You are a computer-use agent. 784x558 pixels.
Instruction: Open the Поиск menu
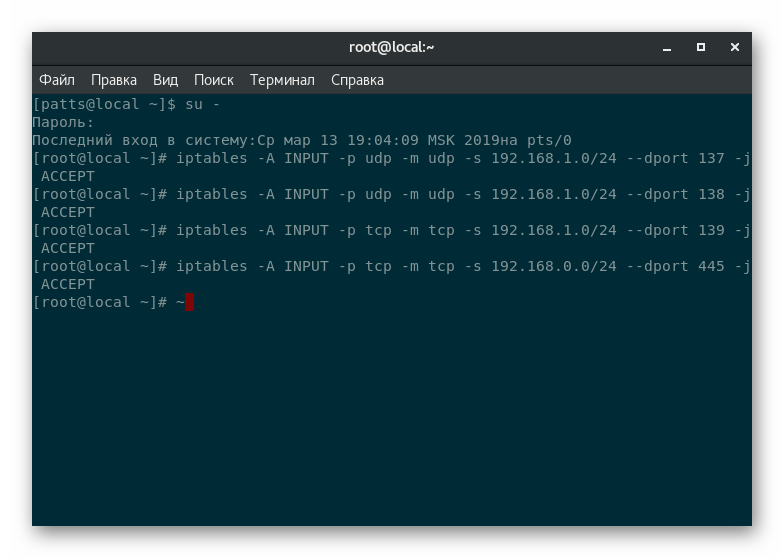(214, 80)
